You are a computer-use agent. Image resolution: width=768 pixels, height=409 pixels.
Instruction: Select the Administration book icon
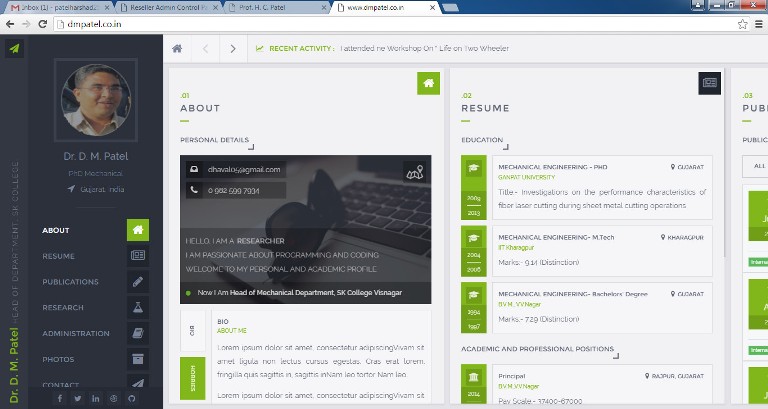click(x=138, y=334)
